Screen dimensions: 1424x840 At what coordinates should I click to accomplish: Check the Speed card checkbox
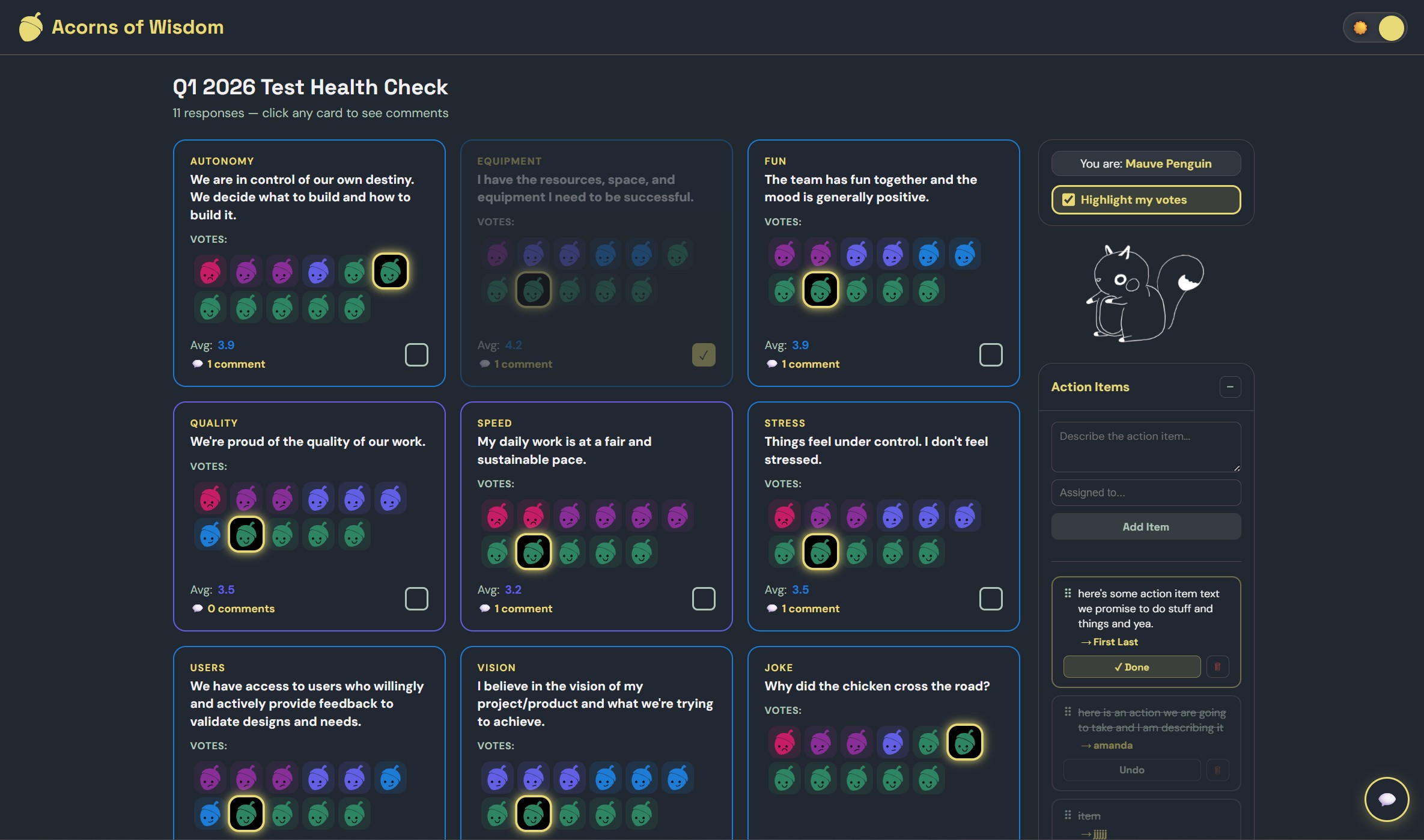704,598
